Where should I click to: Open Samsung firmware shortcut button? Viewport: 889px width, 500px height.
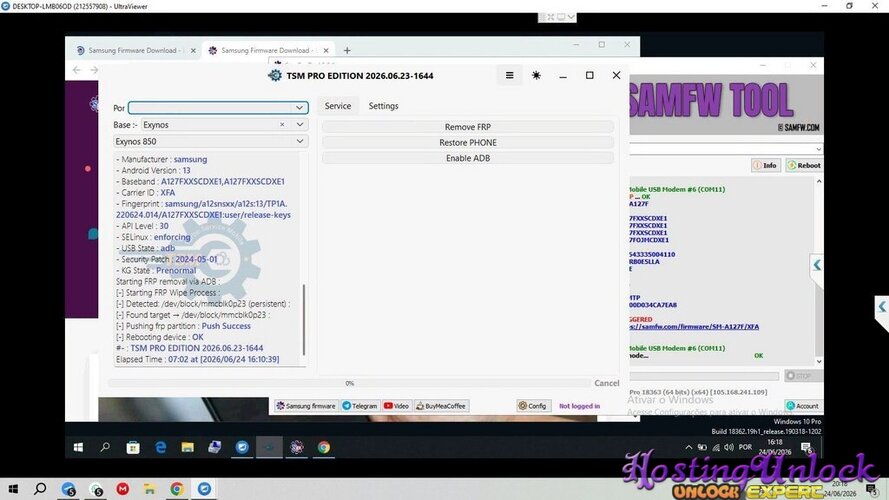tap(306, 406)
